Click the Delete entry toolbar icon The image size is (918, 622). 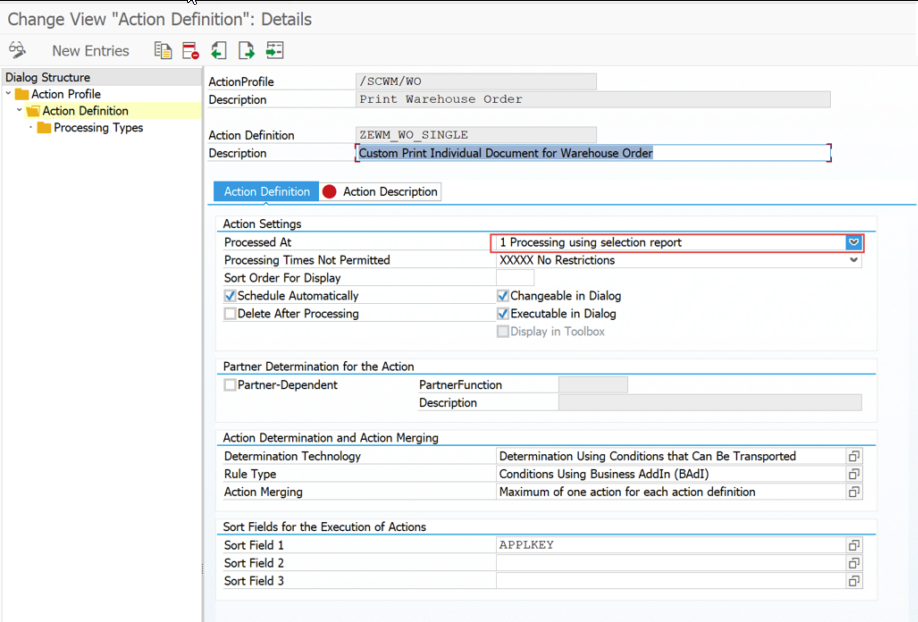click(x=190, y=50)
